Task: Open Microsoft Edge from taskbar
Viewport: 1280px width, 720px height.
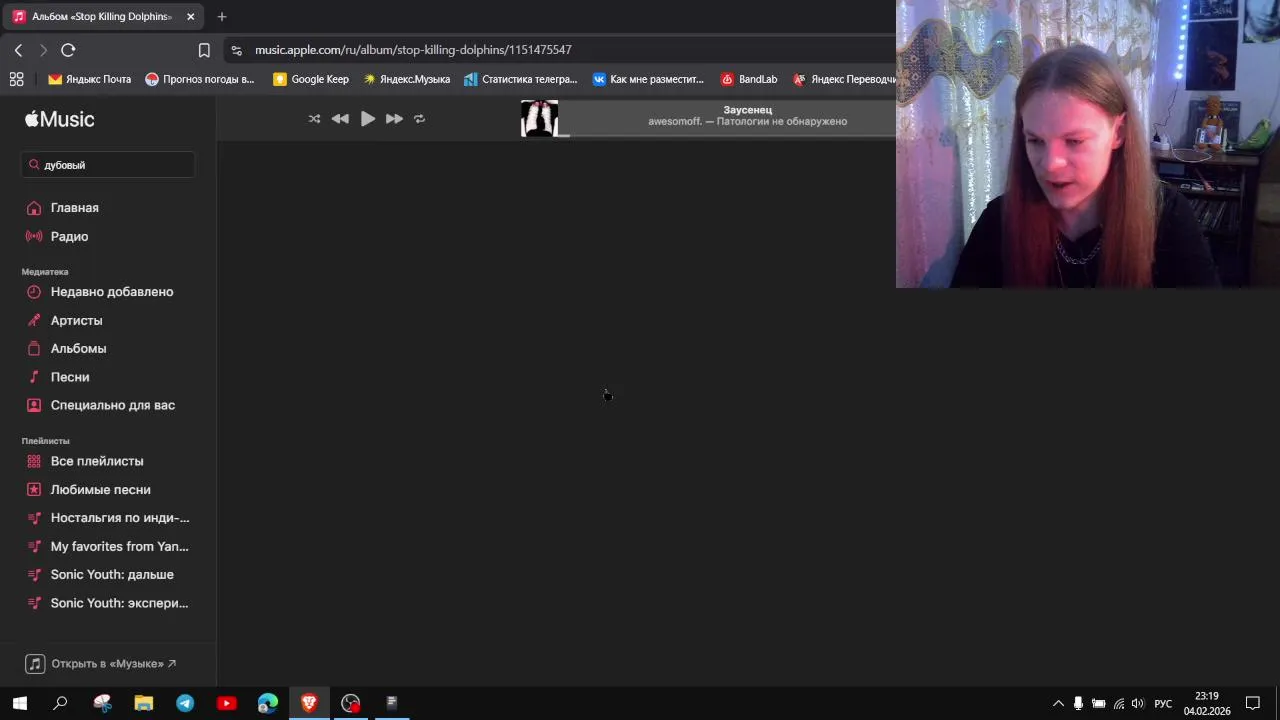Action: pyautogui.click(x=268, y=703)
